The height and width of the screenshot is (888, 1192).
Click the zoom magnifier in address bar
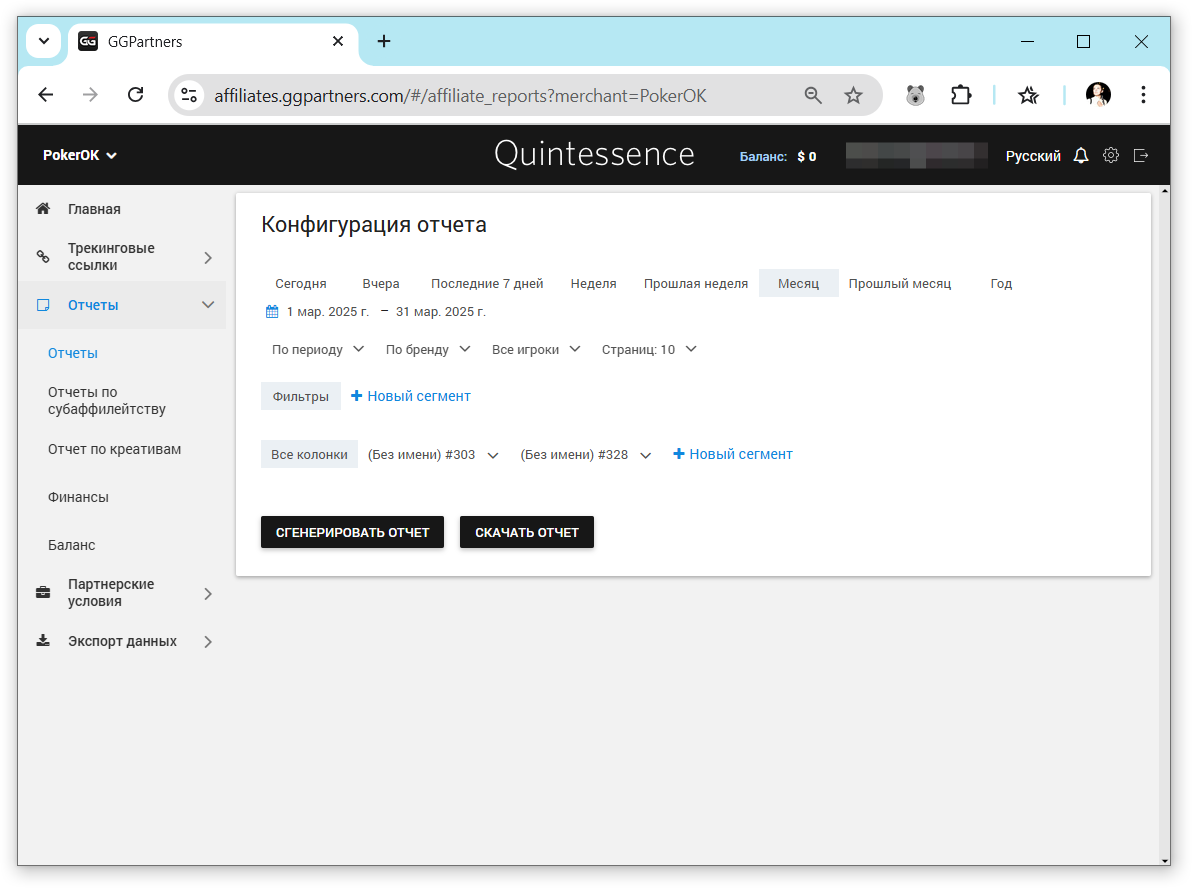pos(813,95)
